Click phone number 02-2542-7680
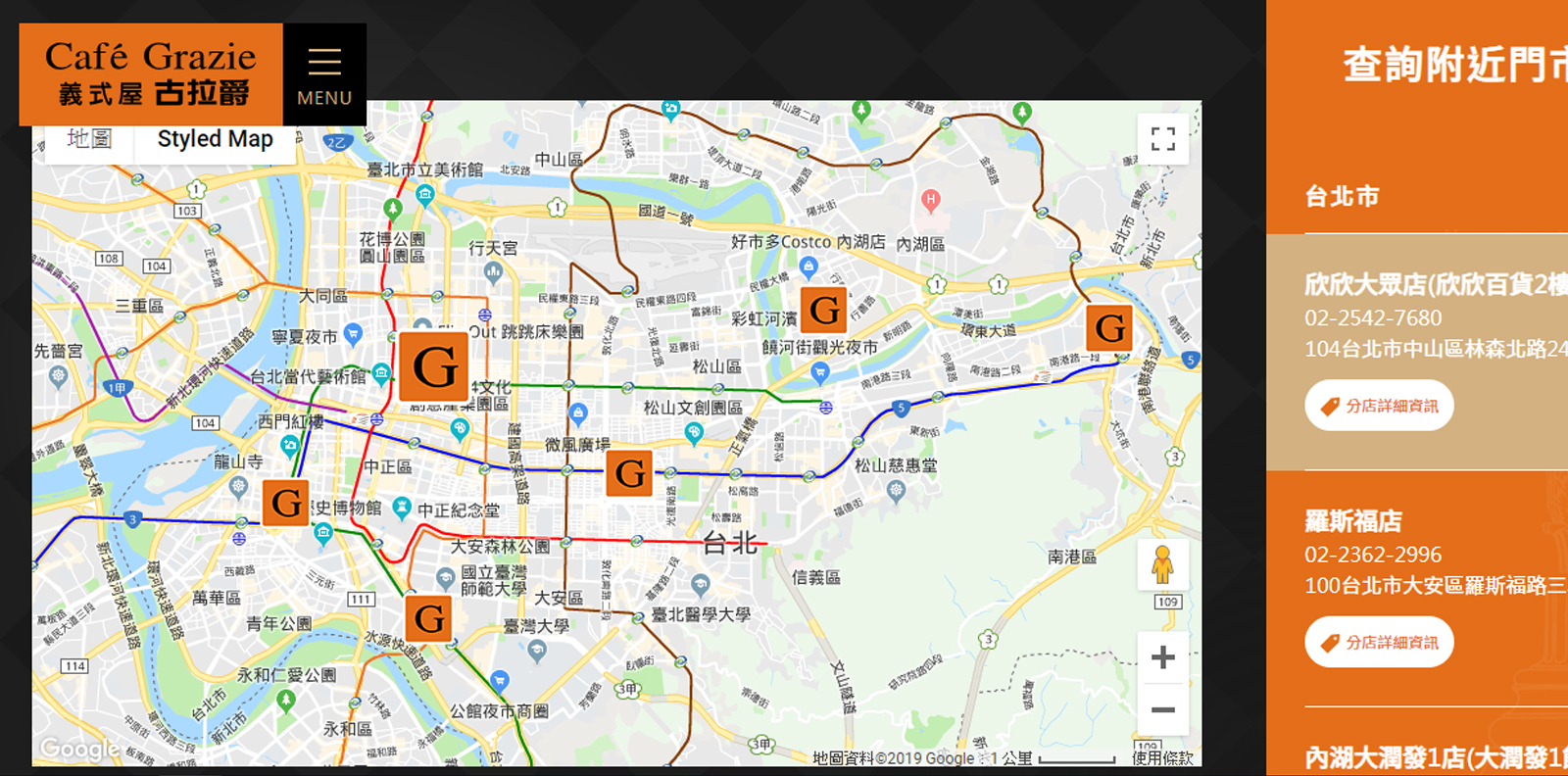 click(x=1373, y=318)
